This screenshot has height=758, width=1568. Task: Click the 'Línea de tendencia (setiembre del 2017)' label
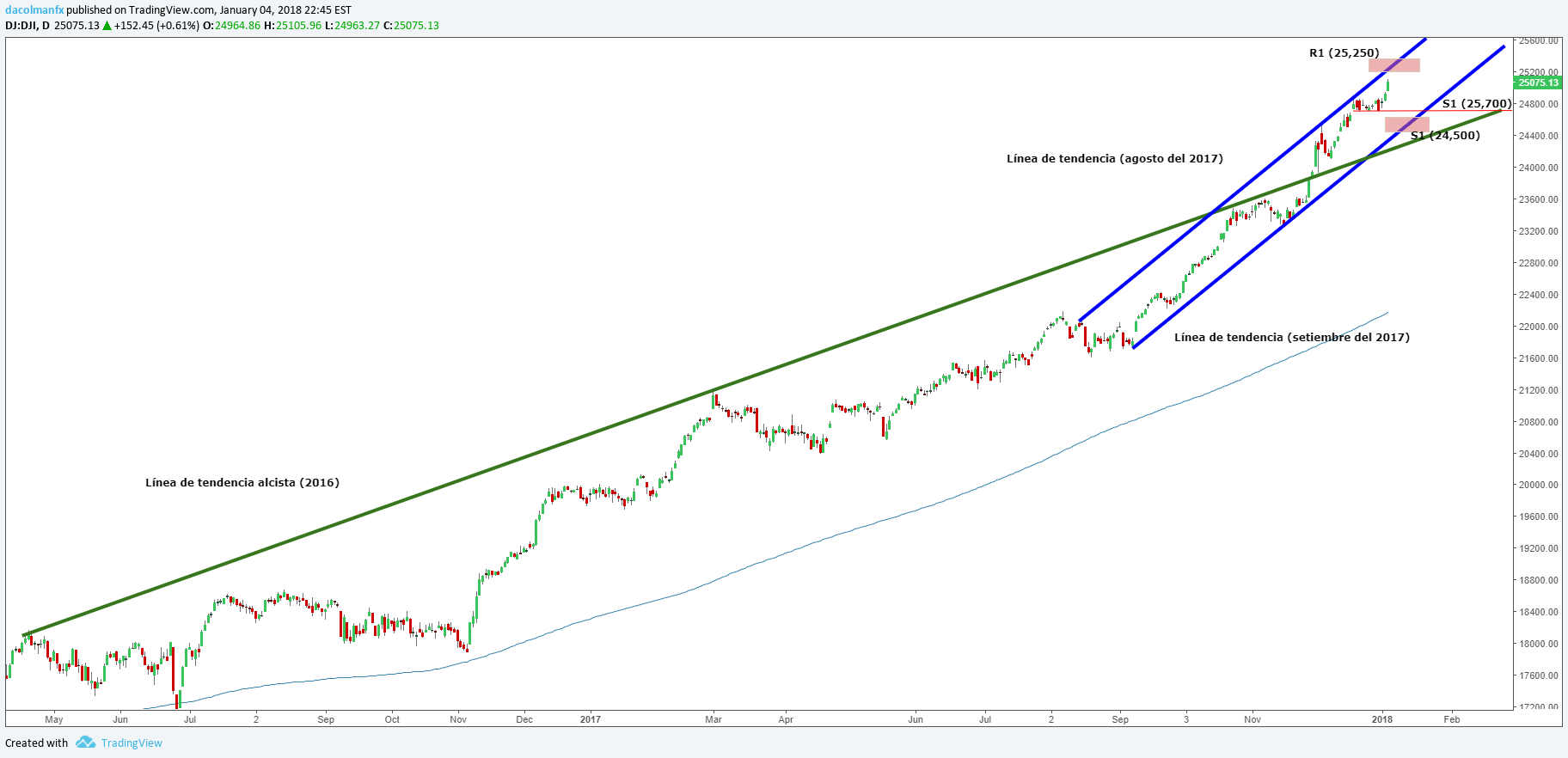coord(1292,337)
